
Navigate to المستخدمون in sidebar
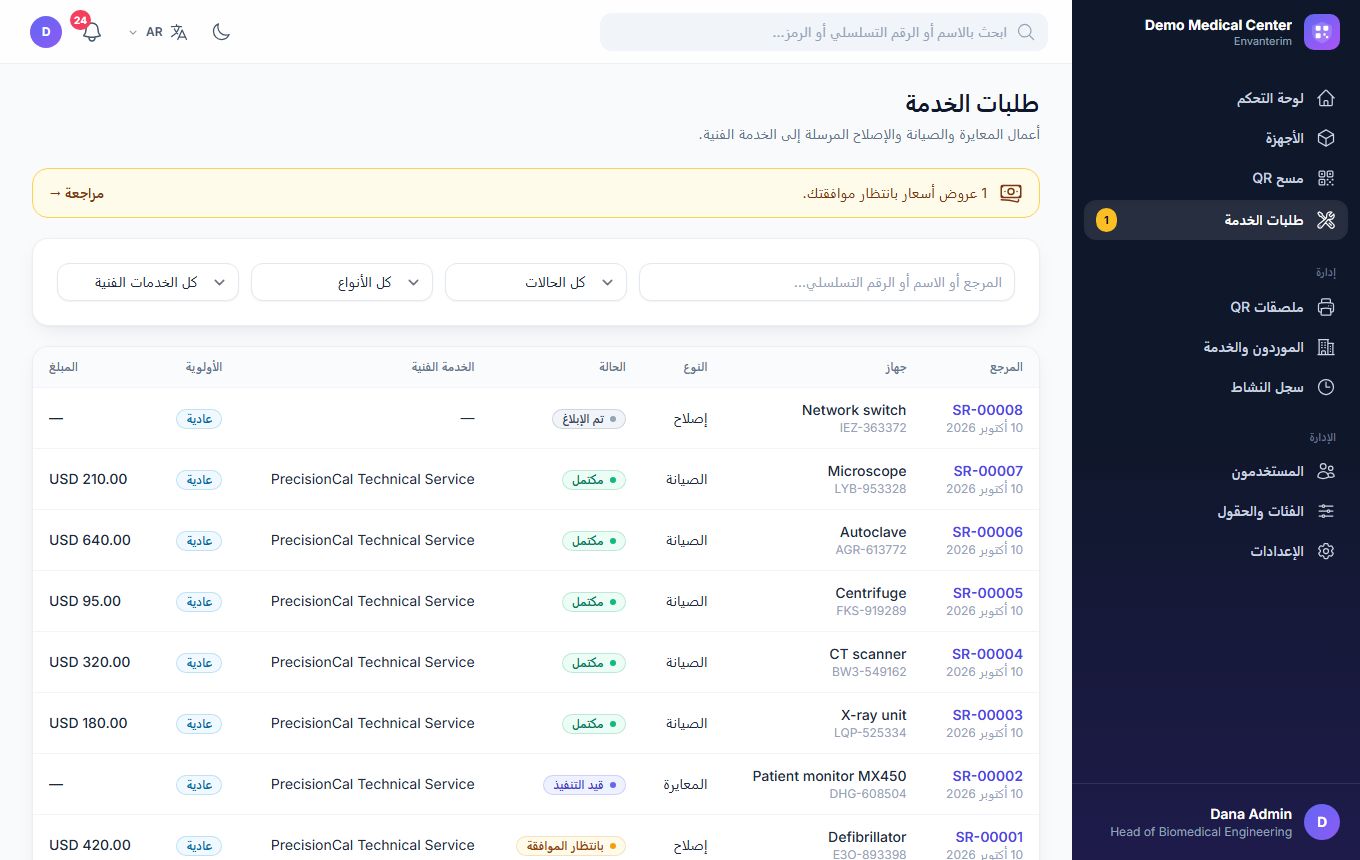[x=1216, y=471]
